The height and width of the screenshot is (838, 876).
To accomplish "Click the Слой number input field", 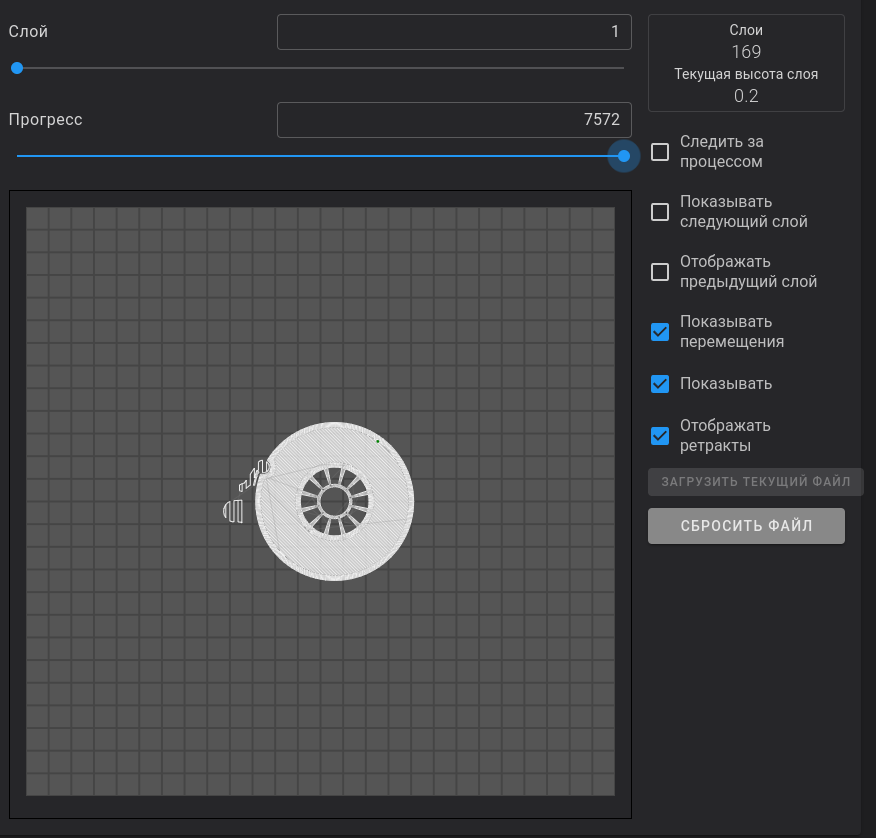I will coord(454,32).
